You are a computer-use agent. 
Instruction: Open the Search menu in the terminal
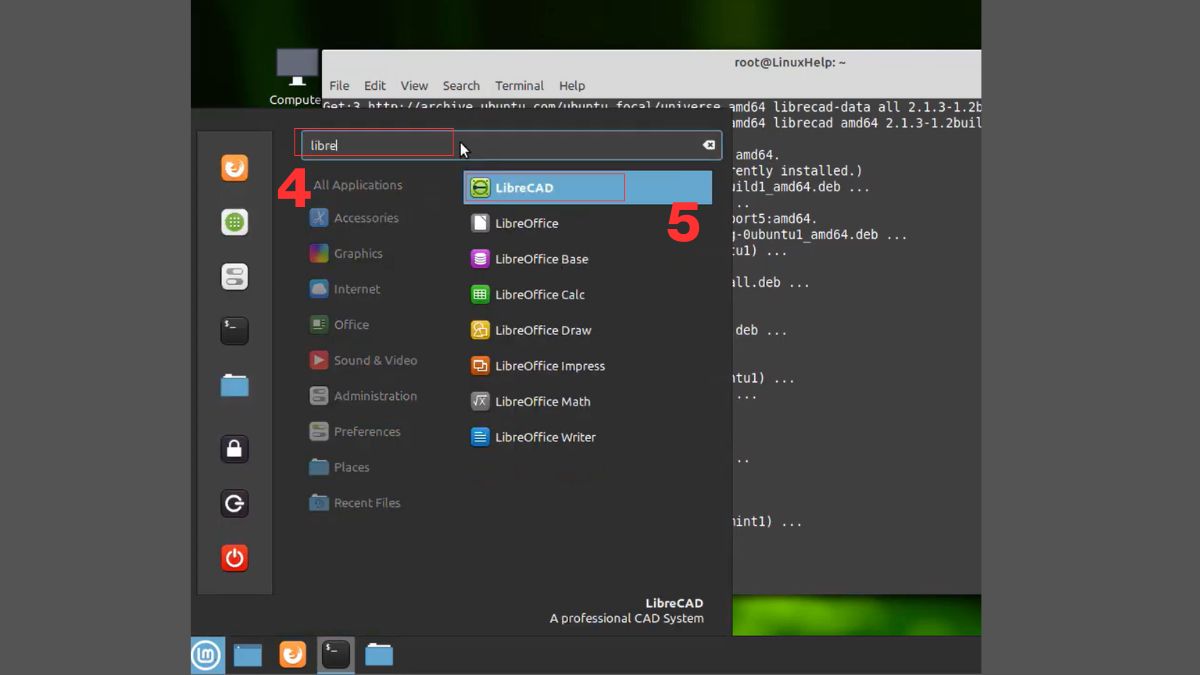[461, 86]
